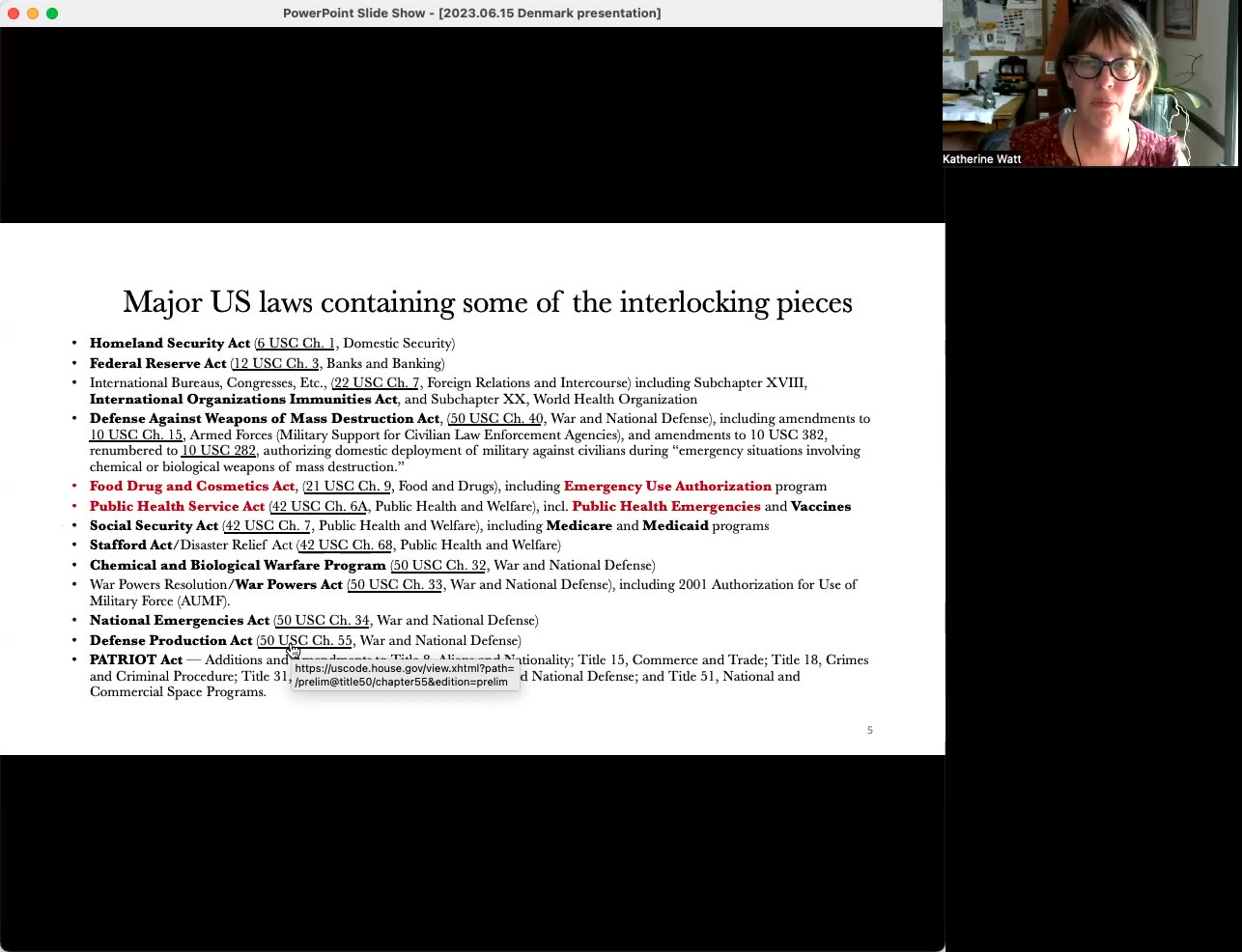Open the 21 USC Ch. 9 link
Viewport: 1242px width, 952px height.
coord(348,487)
